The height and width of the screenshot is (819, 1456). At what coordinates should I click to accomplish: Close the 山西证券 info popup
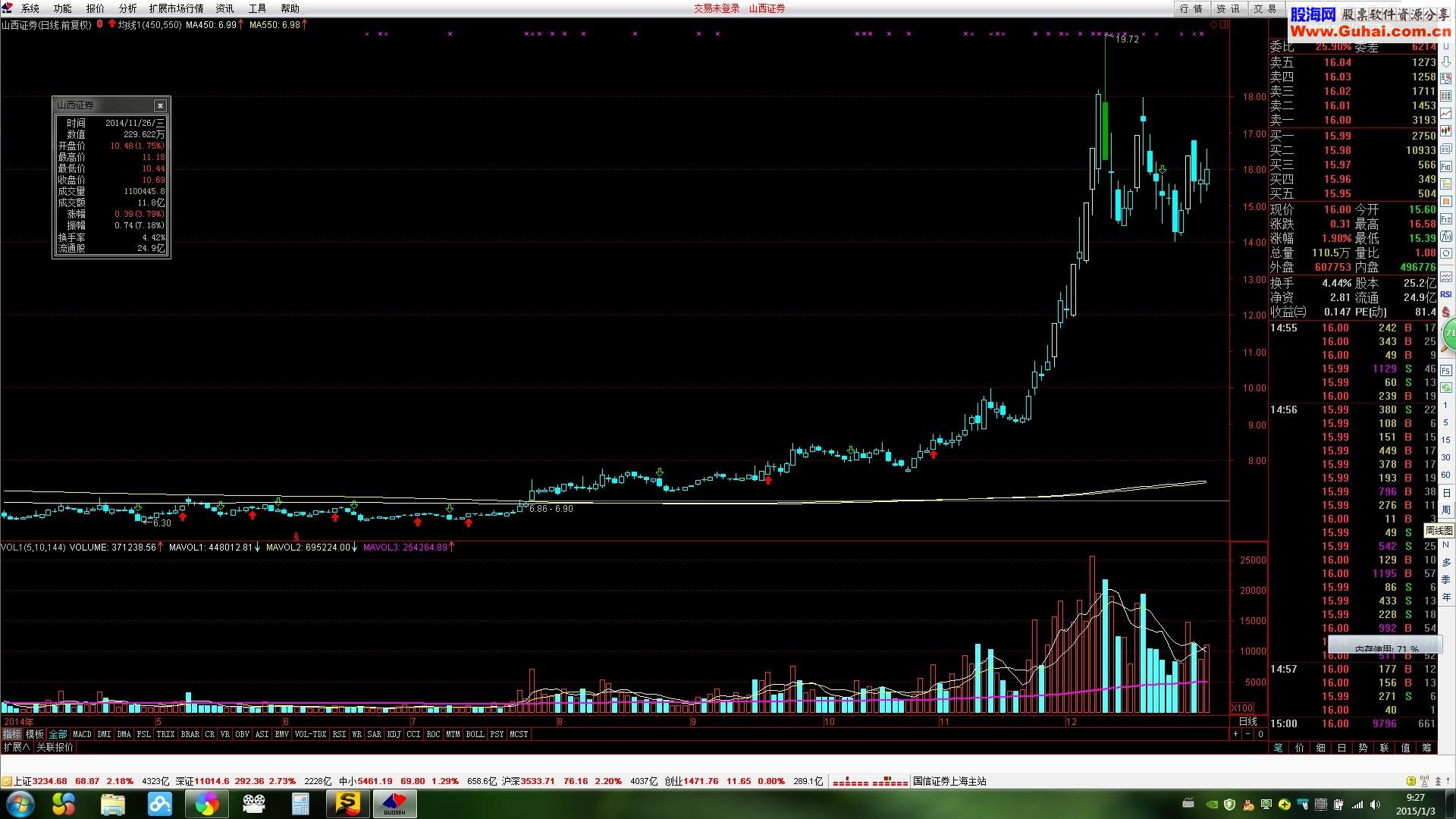click(160, 105)
